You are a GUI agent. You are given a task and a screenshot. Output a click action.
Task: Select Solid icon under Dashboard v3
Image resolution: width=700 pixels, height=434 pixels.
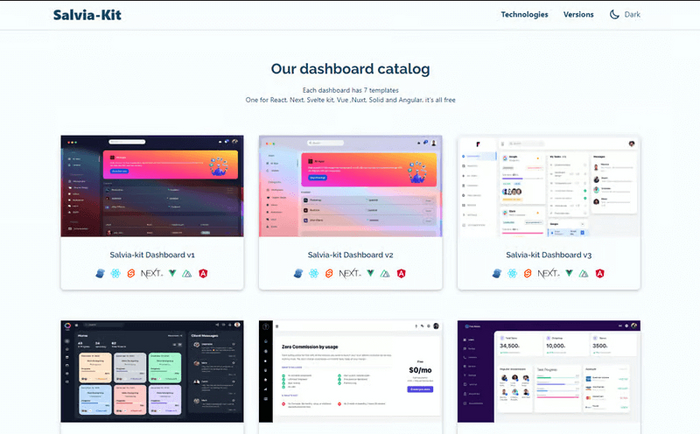coord(497,273)
